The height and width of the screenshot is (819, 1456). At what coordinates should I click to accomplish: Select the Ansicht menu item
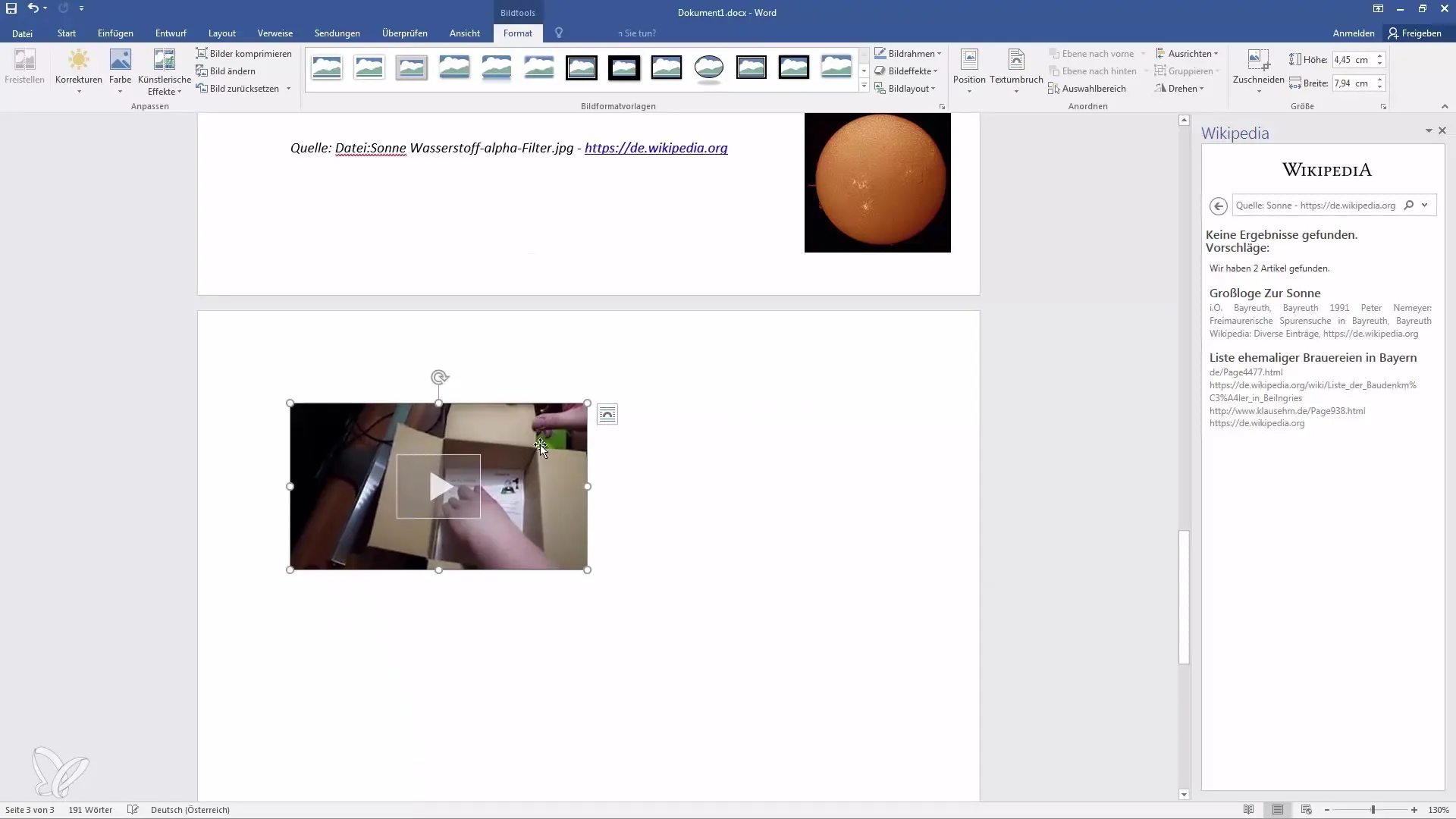(465, 33)
